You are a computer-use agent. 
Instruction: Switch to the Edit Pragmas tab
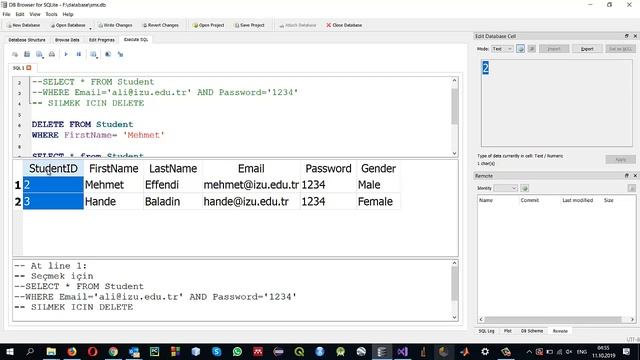pyautogui.click(x=102, y=40)
